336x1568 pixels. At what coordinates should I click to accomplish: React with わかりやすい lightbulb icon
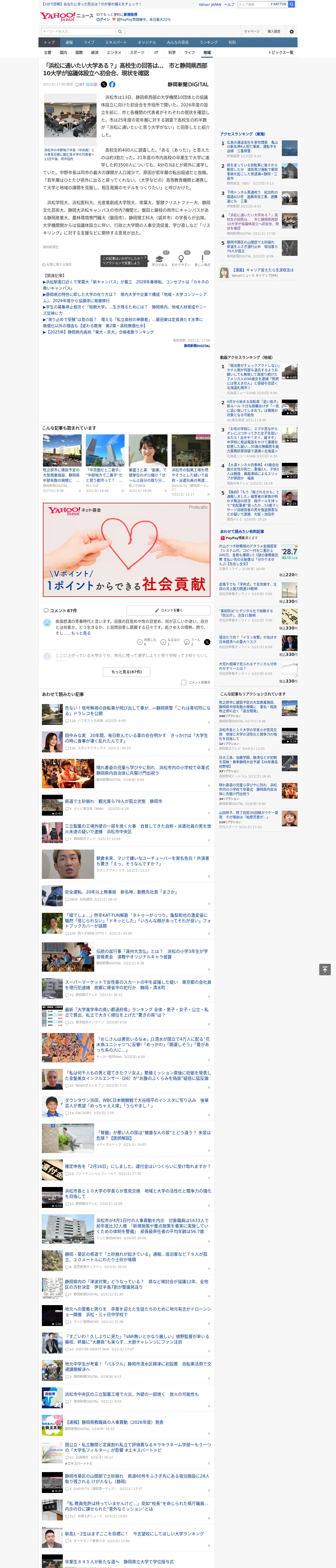(x=181, y=259)
